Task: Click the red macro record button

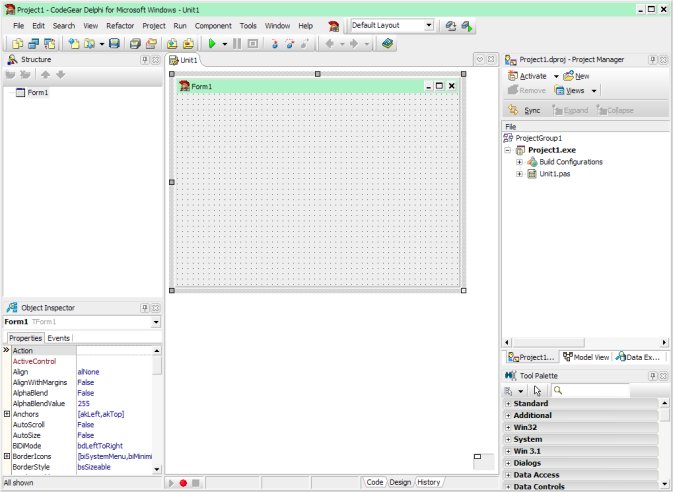Action: 183,483
